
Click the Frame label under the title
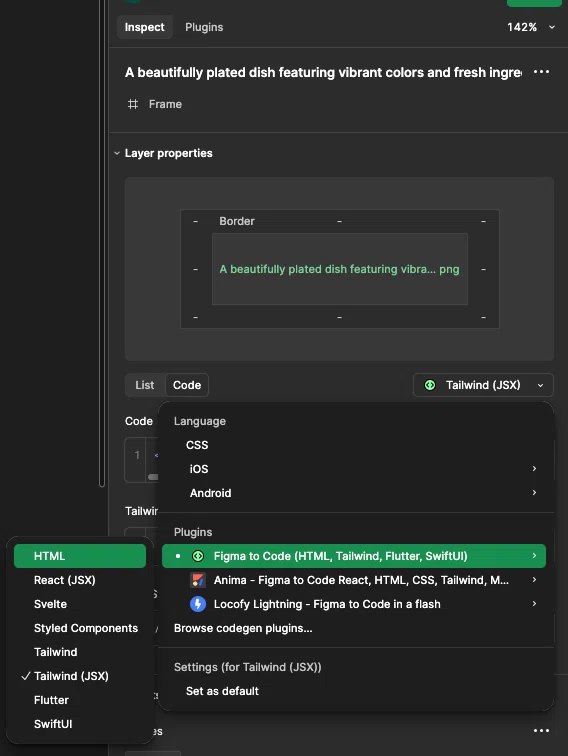pyautogui.click(x=165, y=104)
